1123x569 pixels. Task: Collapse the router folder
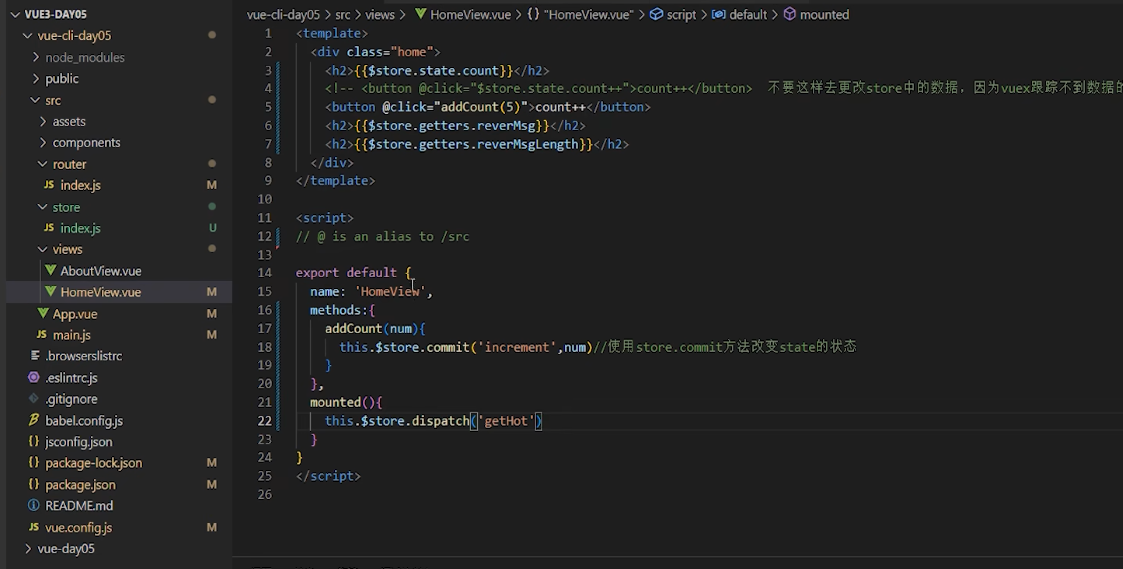[43, 163]
